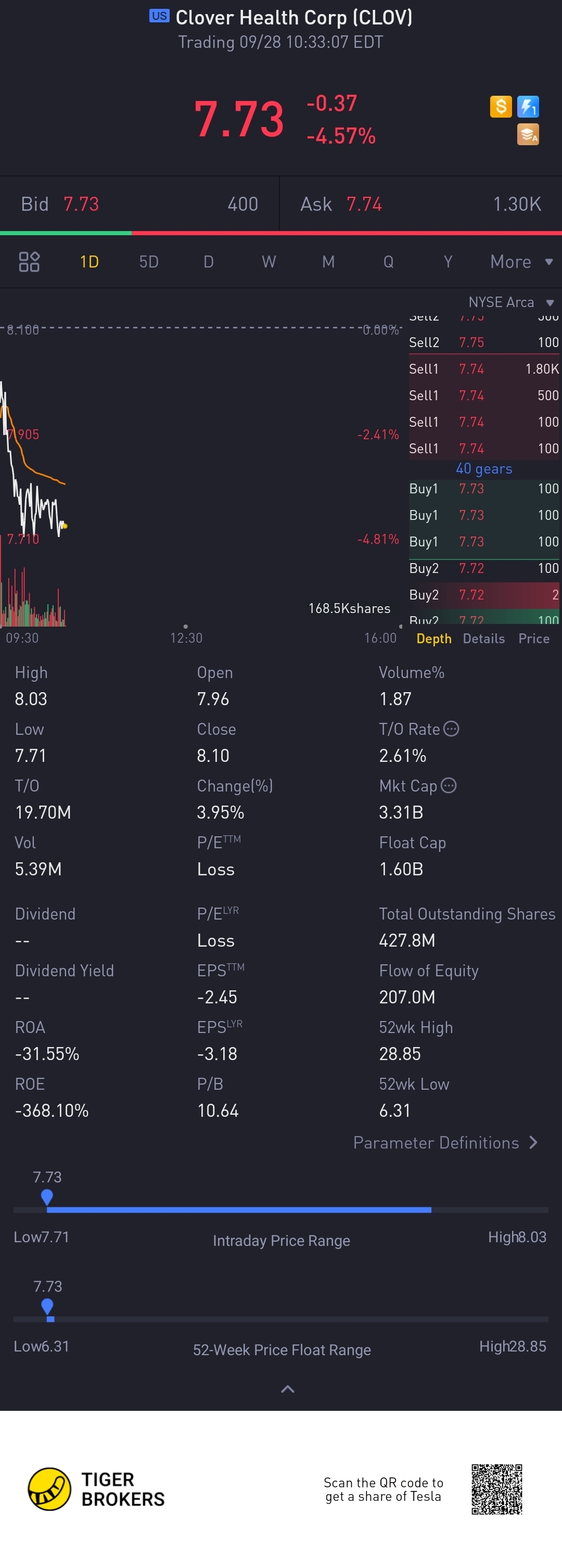
Task: Tap the Bid 7.73 quote
Action: [x=139, y=204]
